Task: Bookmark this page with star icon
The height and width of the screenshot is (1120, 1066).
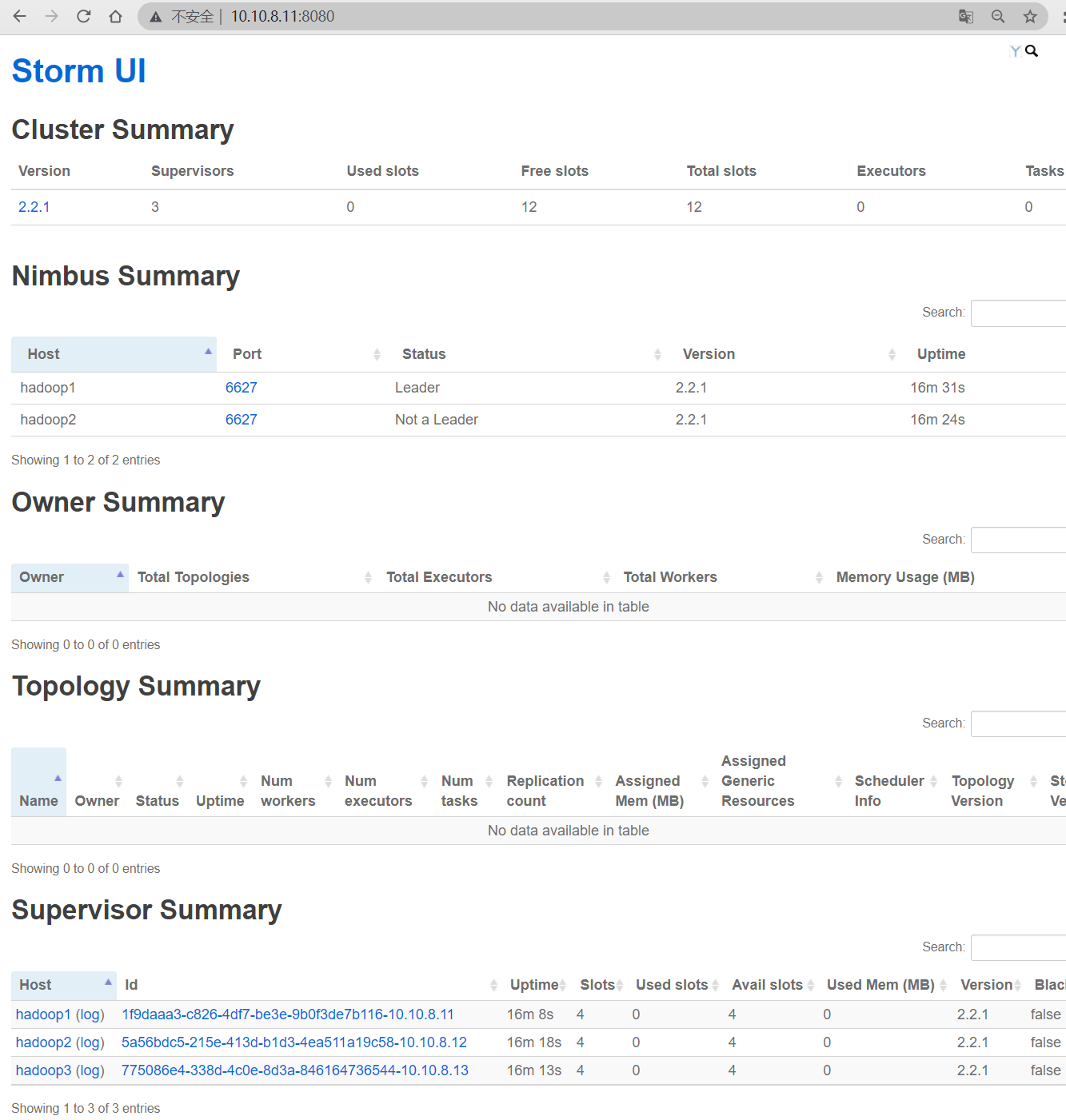Action: [1030, 16]
